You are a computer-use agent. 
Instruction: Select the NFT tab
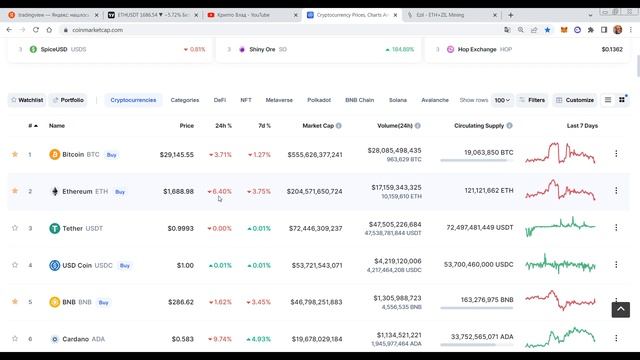(246, 100)
